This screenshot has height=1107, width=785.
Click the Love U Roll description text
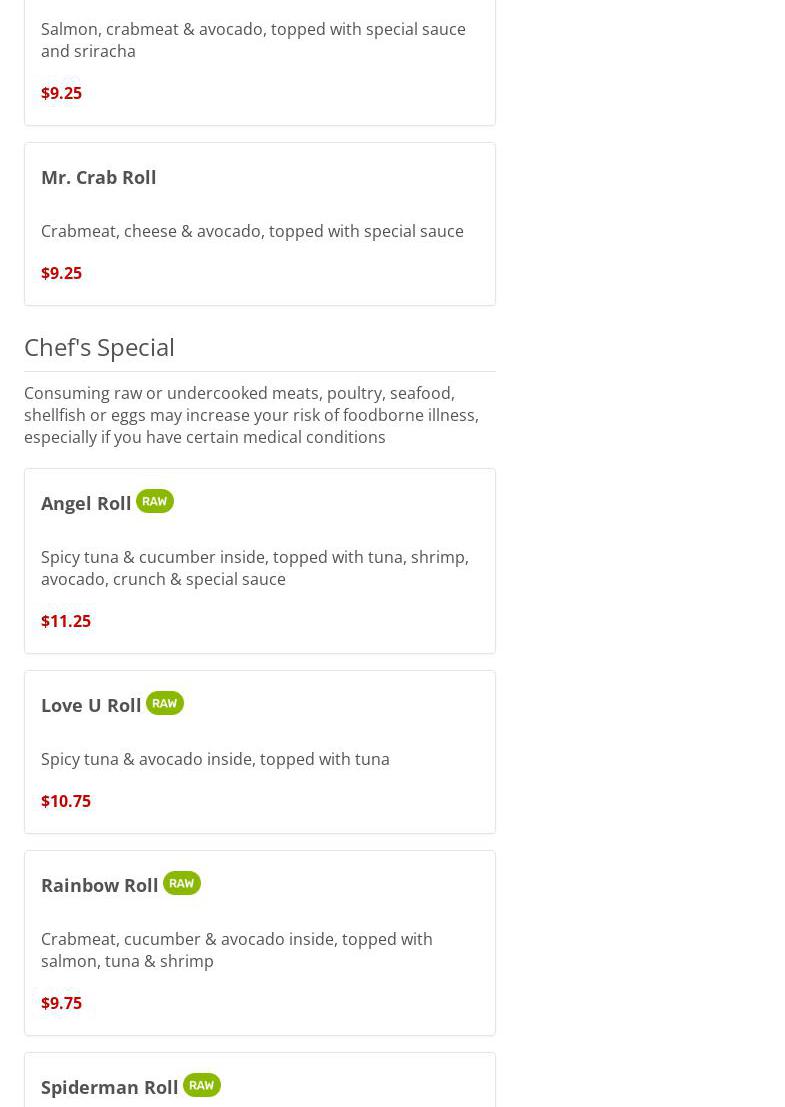point(215,759)
